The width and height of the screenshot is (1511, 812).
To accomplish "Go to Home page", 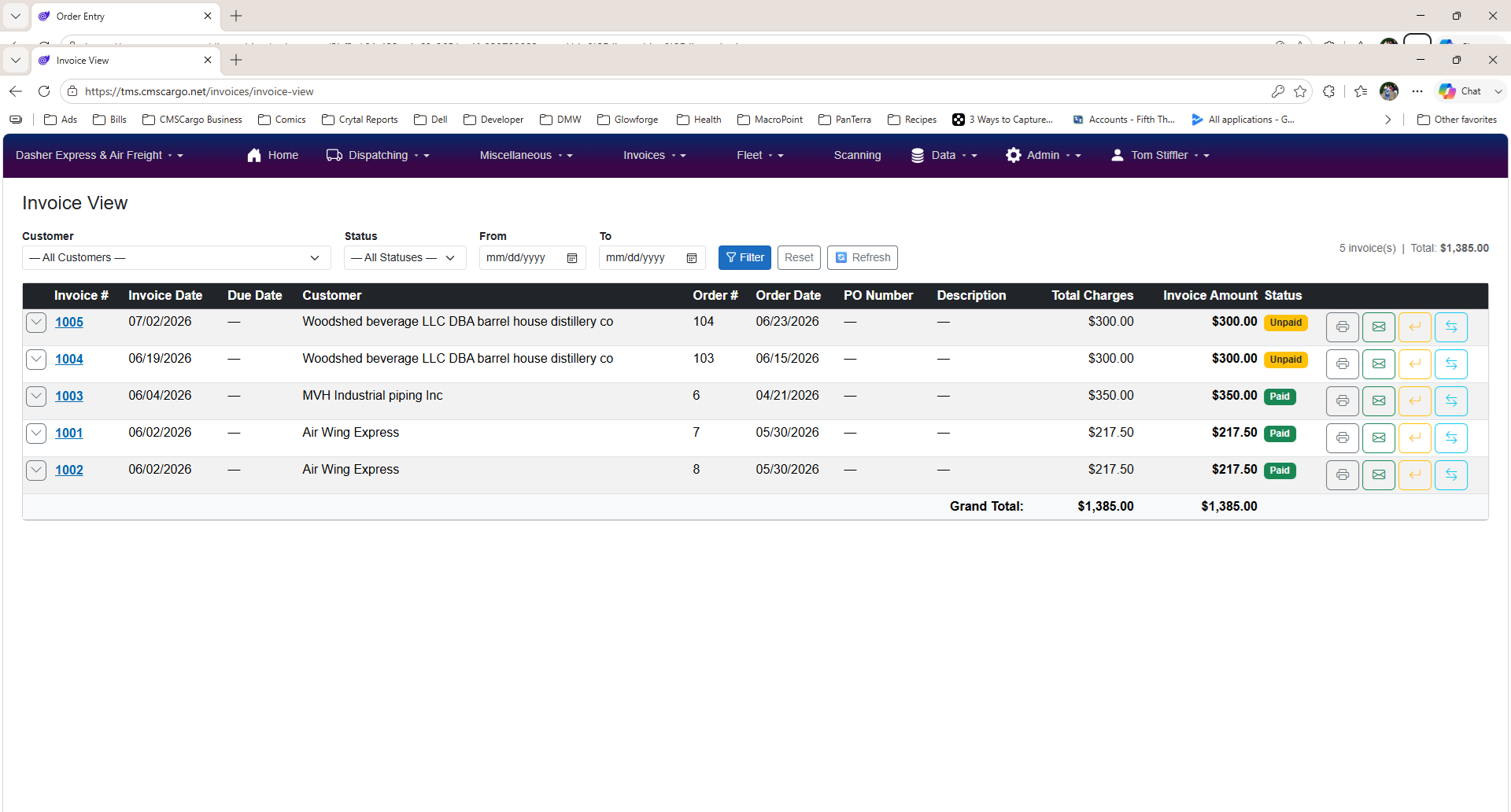I will 272,155.
